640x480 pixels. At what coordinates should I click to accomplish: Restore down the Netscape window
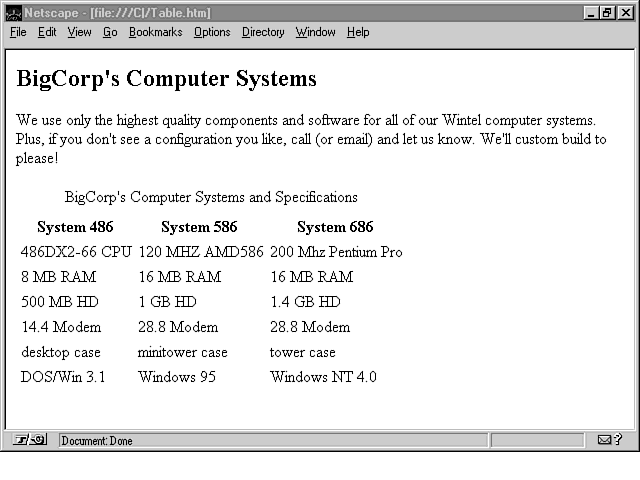(608, 13)
